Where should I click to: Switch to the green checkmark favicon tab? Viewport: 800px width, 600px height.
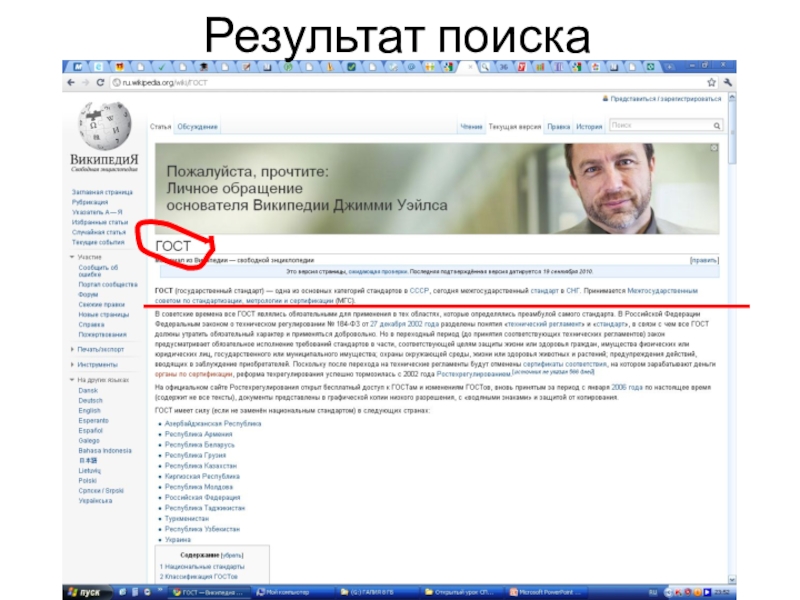pyautogui.click(x=162, y=67)
